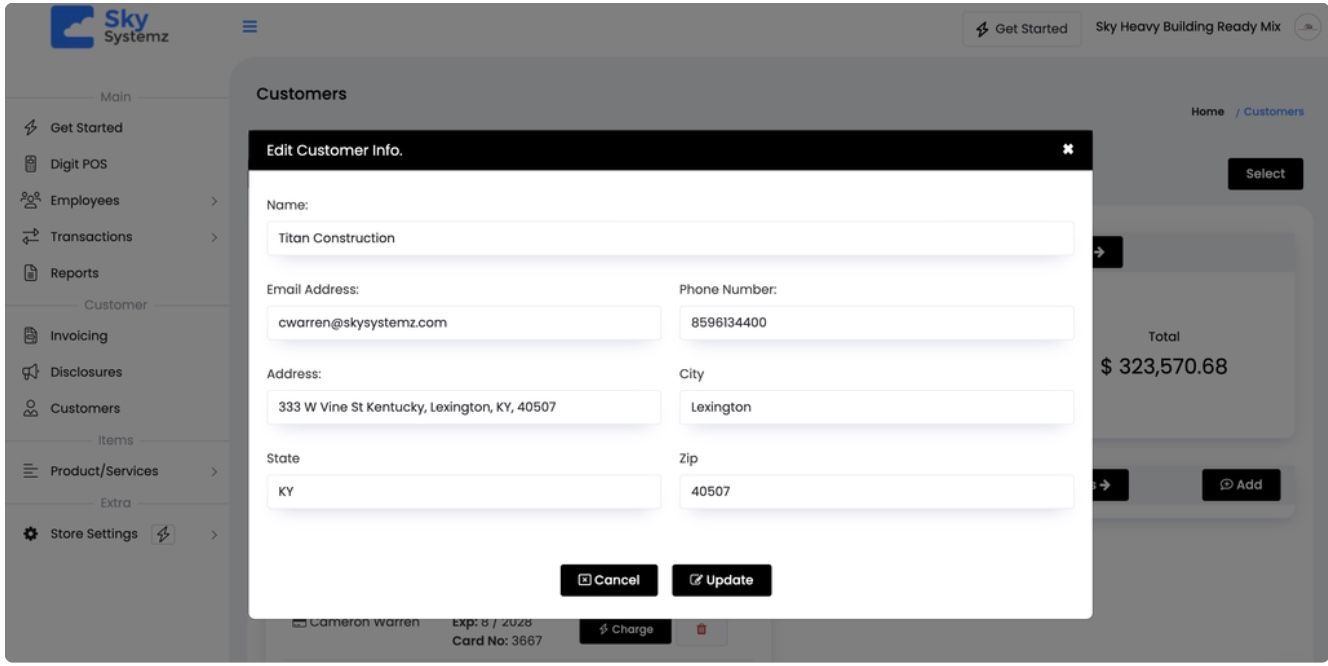Viewport: 1328px width, 666px height.
Task: Expand the Store Settings submenu chevron
Action: click(x=214, y=534)
